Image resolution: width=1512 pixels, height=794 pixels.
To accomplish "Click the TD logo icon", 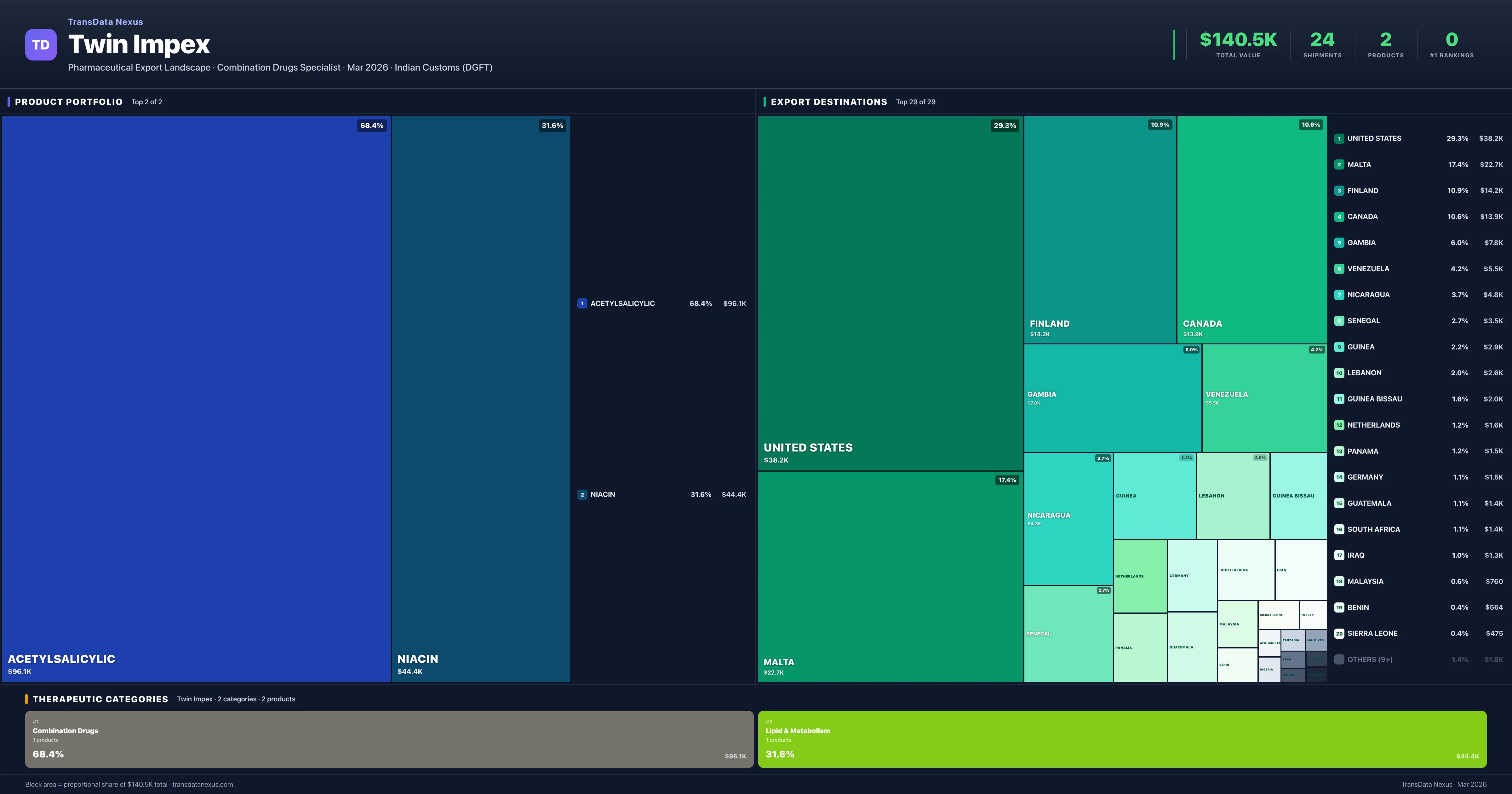I will click(41, 45).
